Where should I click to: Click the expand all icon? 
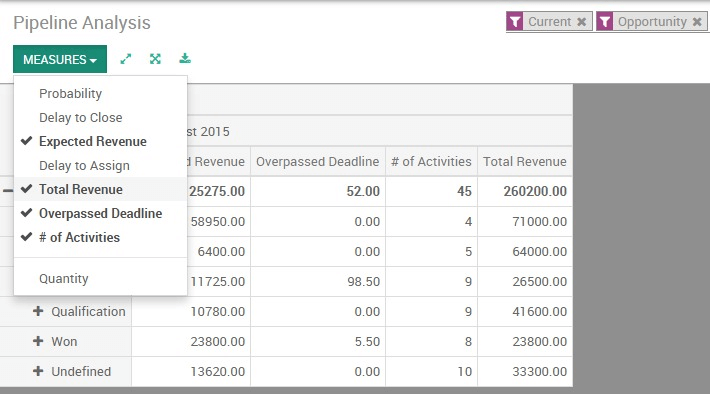155,59
